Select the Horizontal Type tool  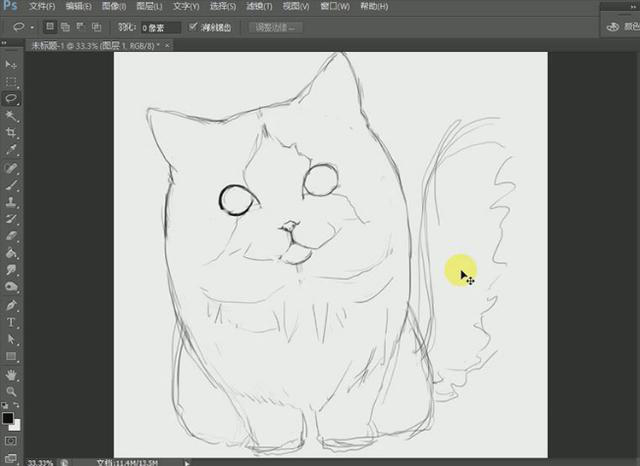pos(12,323)
